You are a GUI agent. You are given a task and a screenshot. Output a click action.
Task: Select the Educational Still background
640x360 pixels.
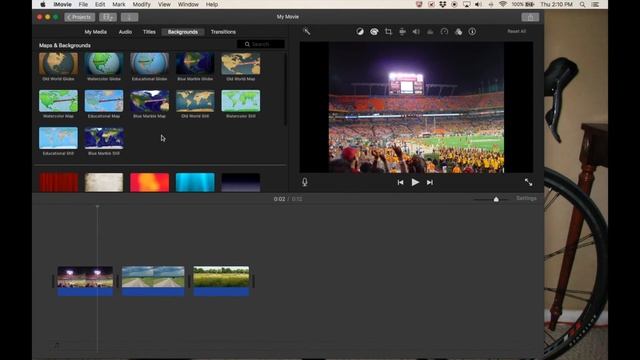pyautogui.click(x=58, y=138)
